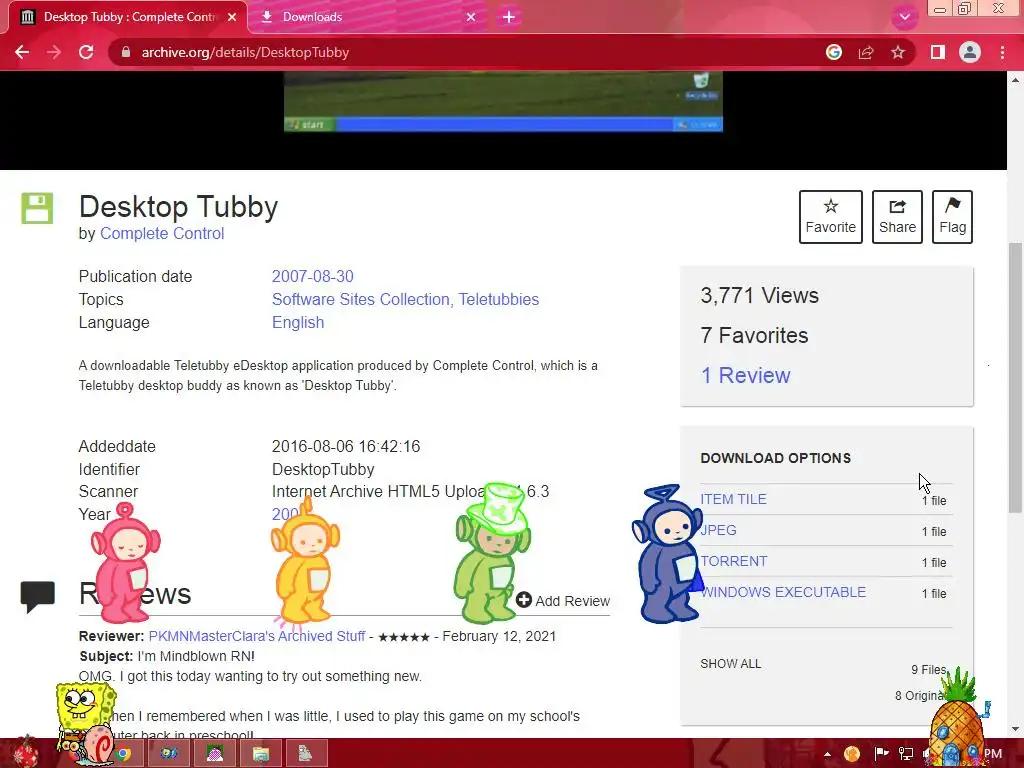
Task: Open PKMNMasterClara's Archived Stuff reviewer profile
Action: click(257, 636)
